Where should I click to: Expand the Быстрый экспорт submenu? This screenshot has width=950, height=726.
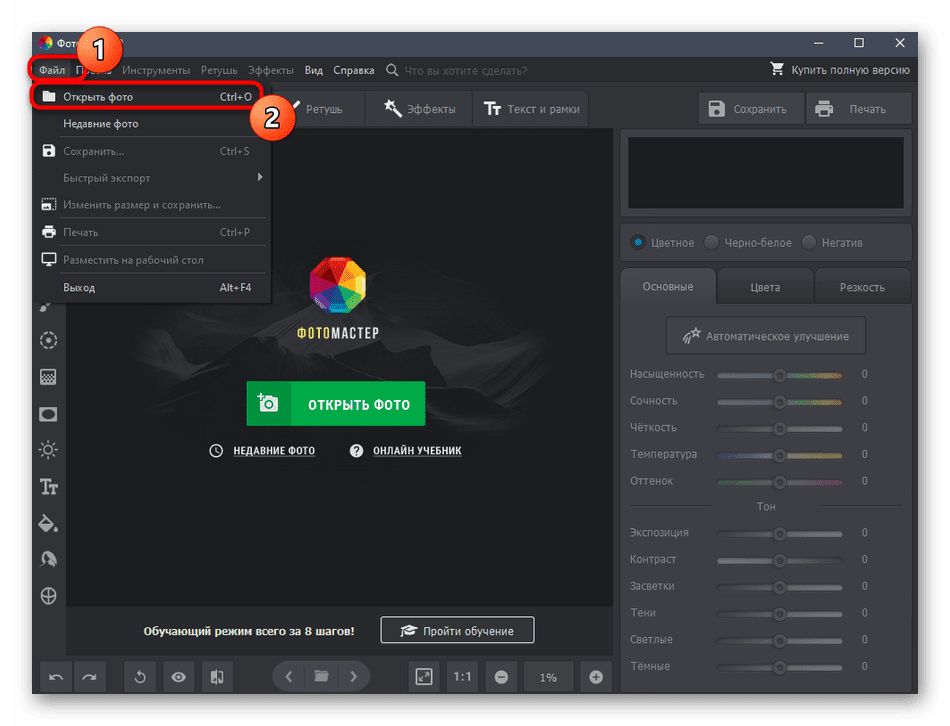click(x=151, y=178)
